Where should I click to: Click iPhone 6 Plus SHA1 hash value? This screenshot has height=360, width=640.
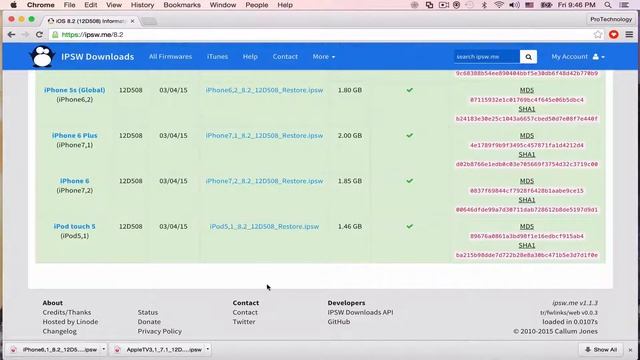point(527,164)
